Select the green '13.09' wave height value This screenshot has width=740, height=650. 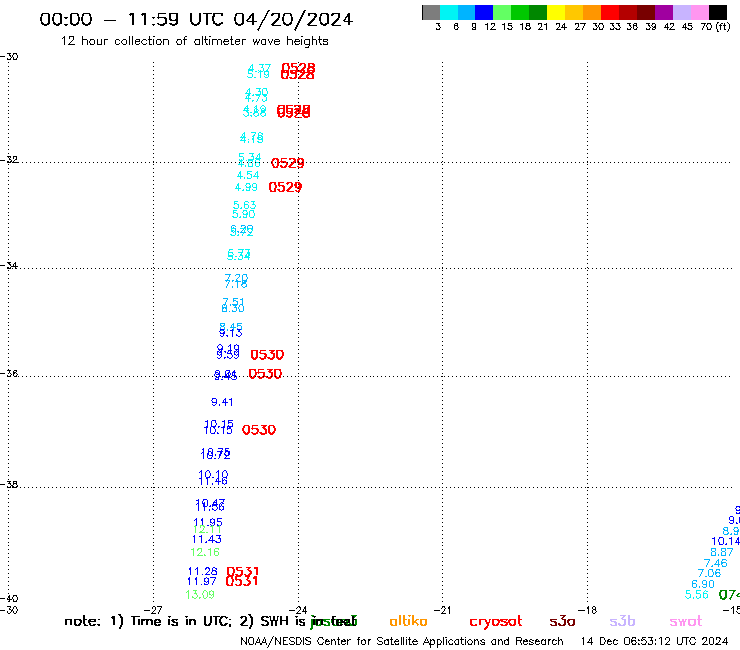[200, 595]
